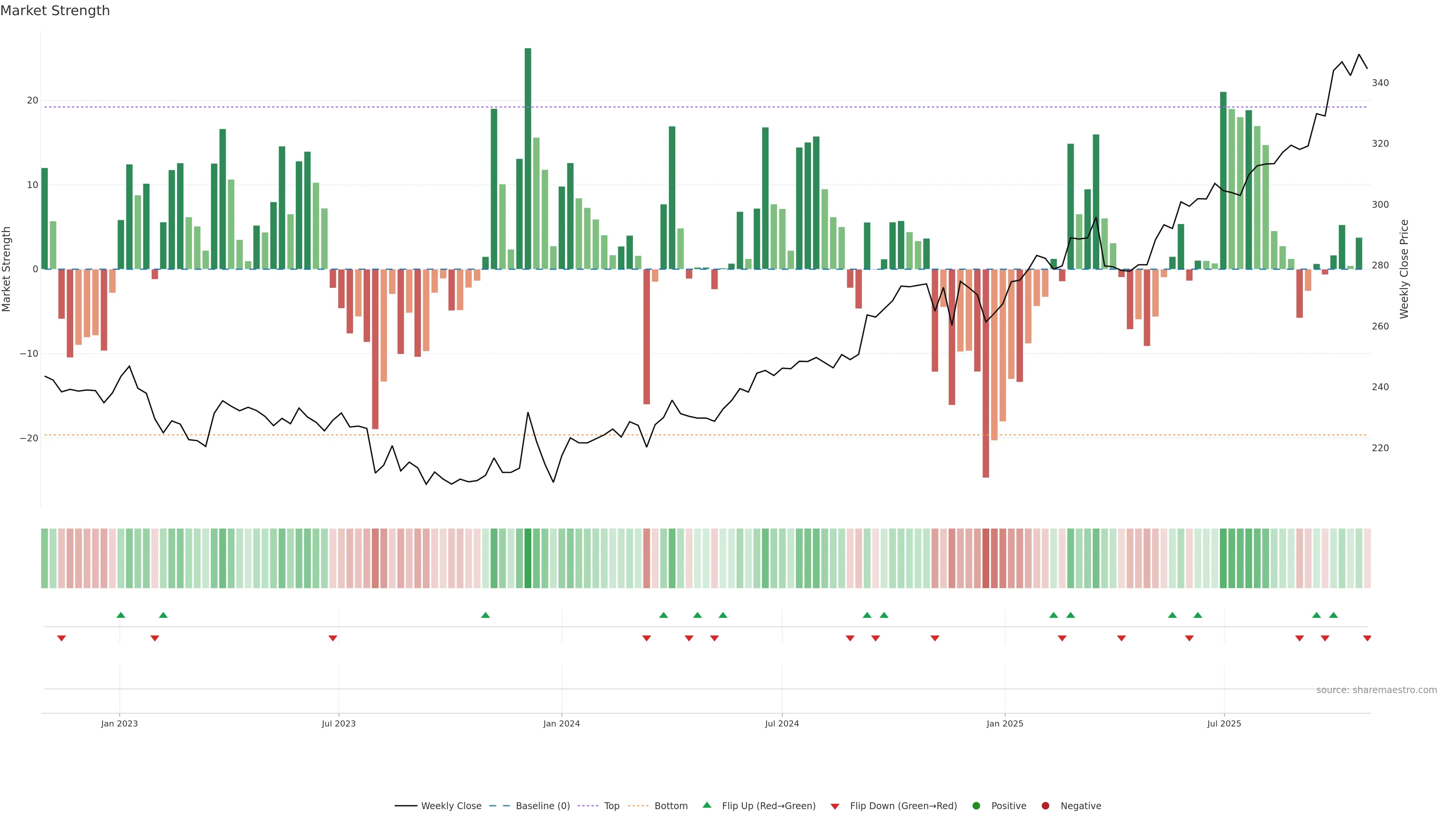
Task: Click the darkest green heatmap strip cell
Action: coord(528,559)
